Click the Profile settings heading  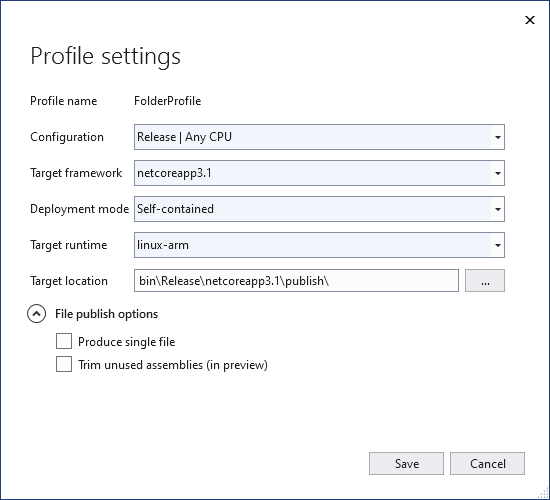[x=106, y=56]
